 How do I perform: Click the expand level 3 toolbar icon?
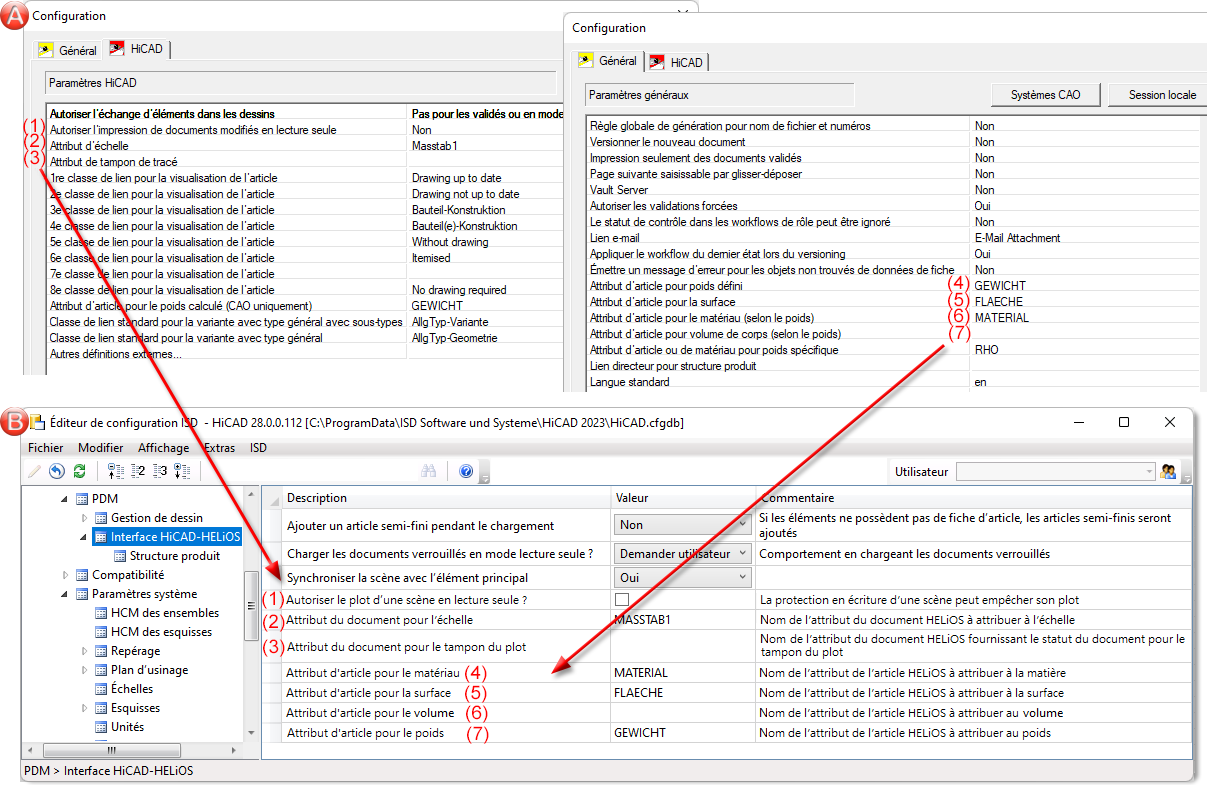point(160,471)
